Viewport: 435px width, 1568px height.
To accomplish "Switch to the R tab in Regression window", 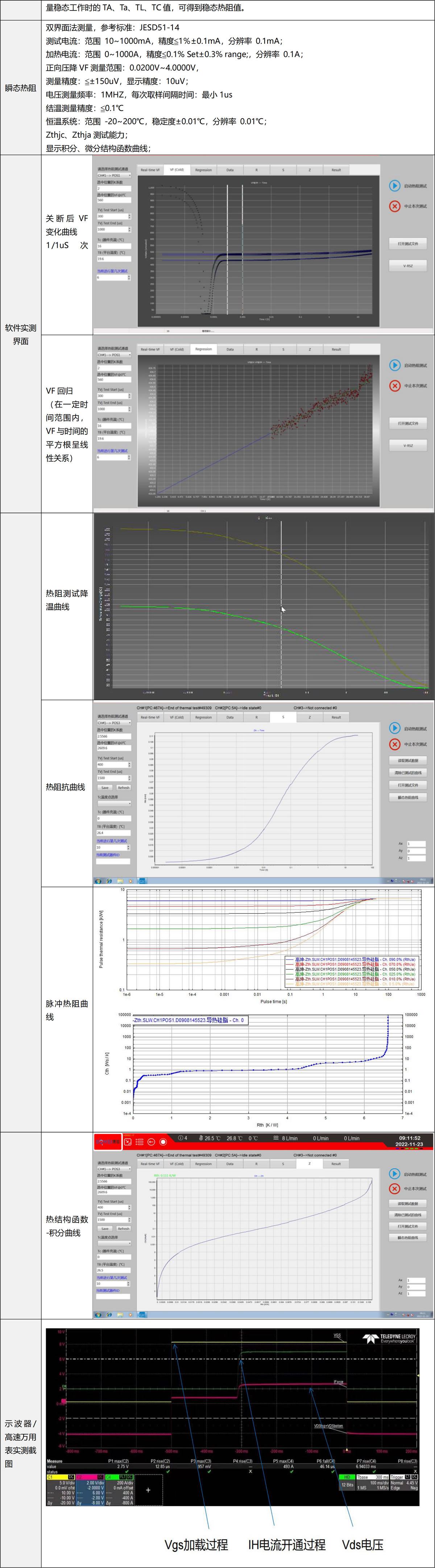I will tap(257, 349).
